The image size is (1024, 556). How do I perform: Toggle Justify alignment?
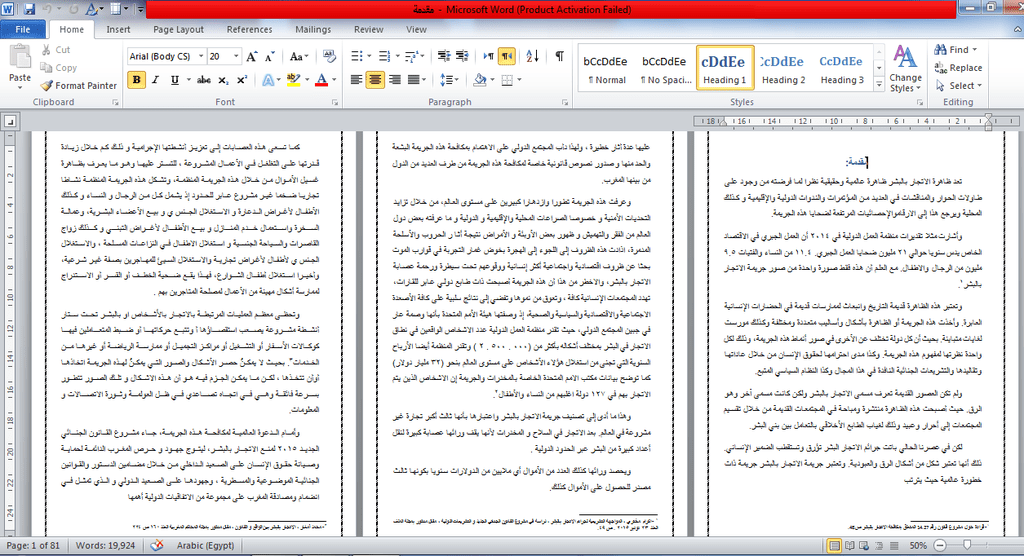413,80
